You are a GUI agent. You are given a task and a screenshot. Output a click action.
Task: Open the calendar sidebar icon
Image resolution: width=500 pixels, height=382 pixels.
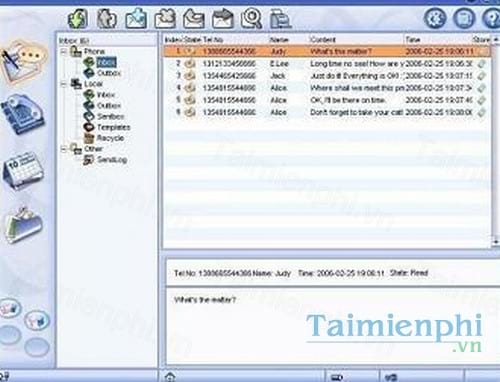(23, 170)
